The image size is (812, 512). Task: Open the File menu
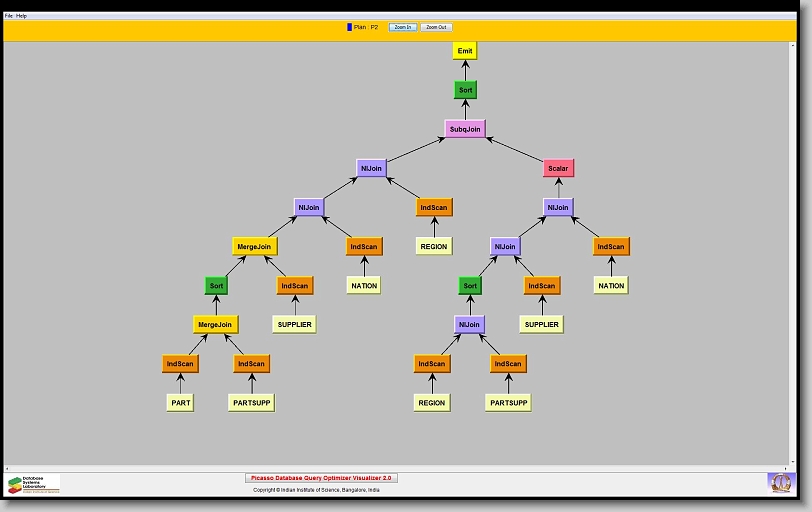click(x=9, y=16)
